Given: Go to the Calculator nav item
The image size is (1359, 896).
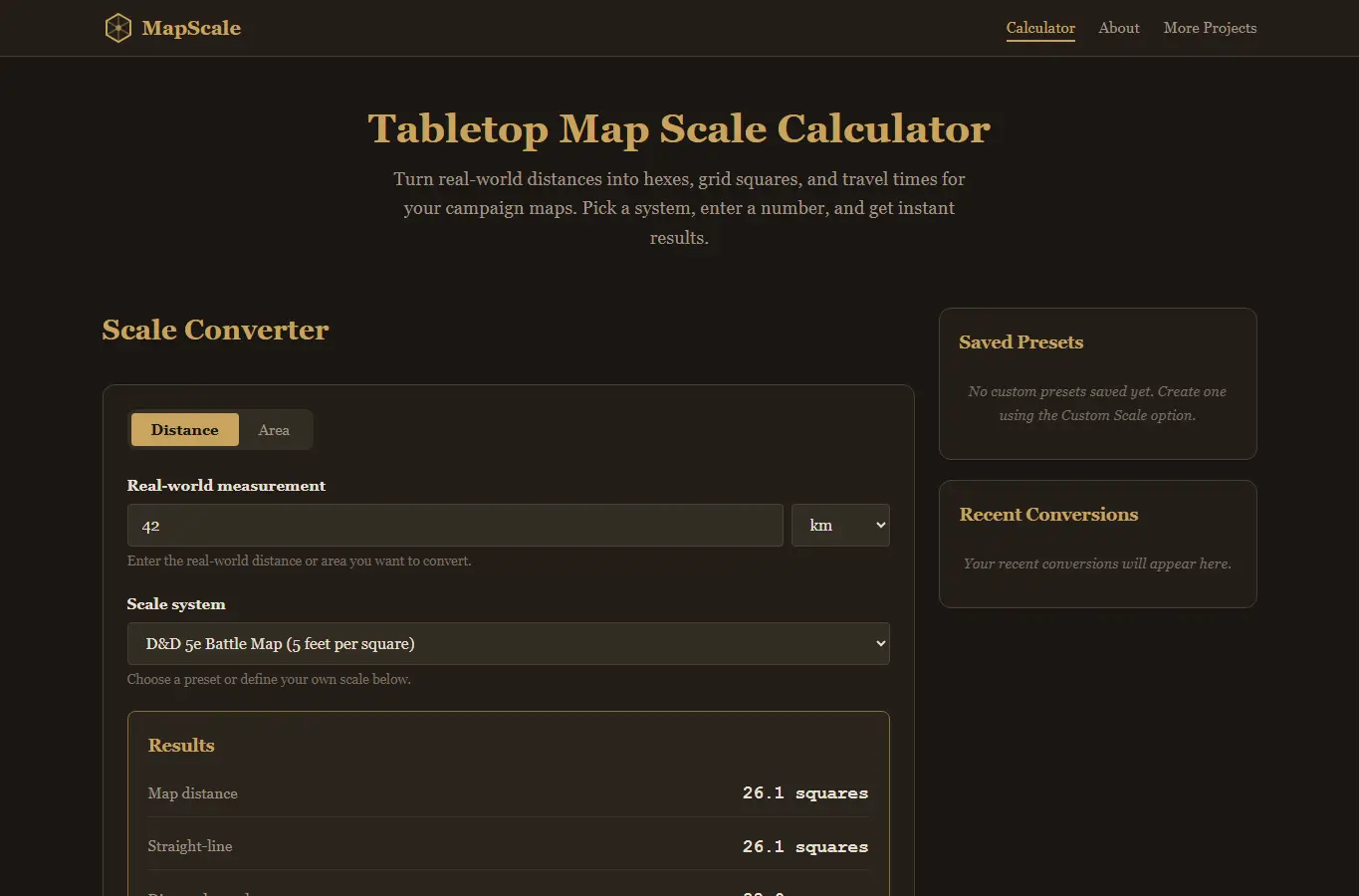Looking at the screenshot, I should click(1040, 28).
